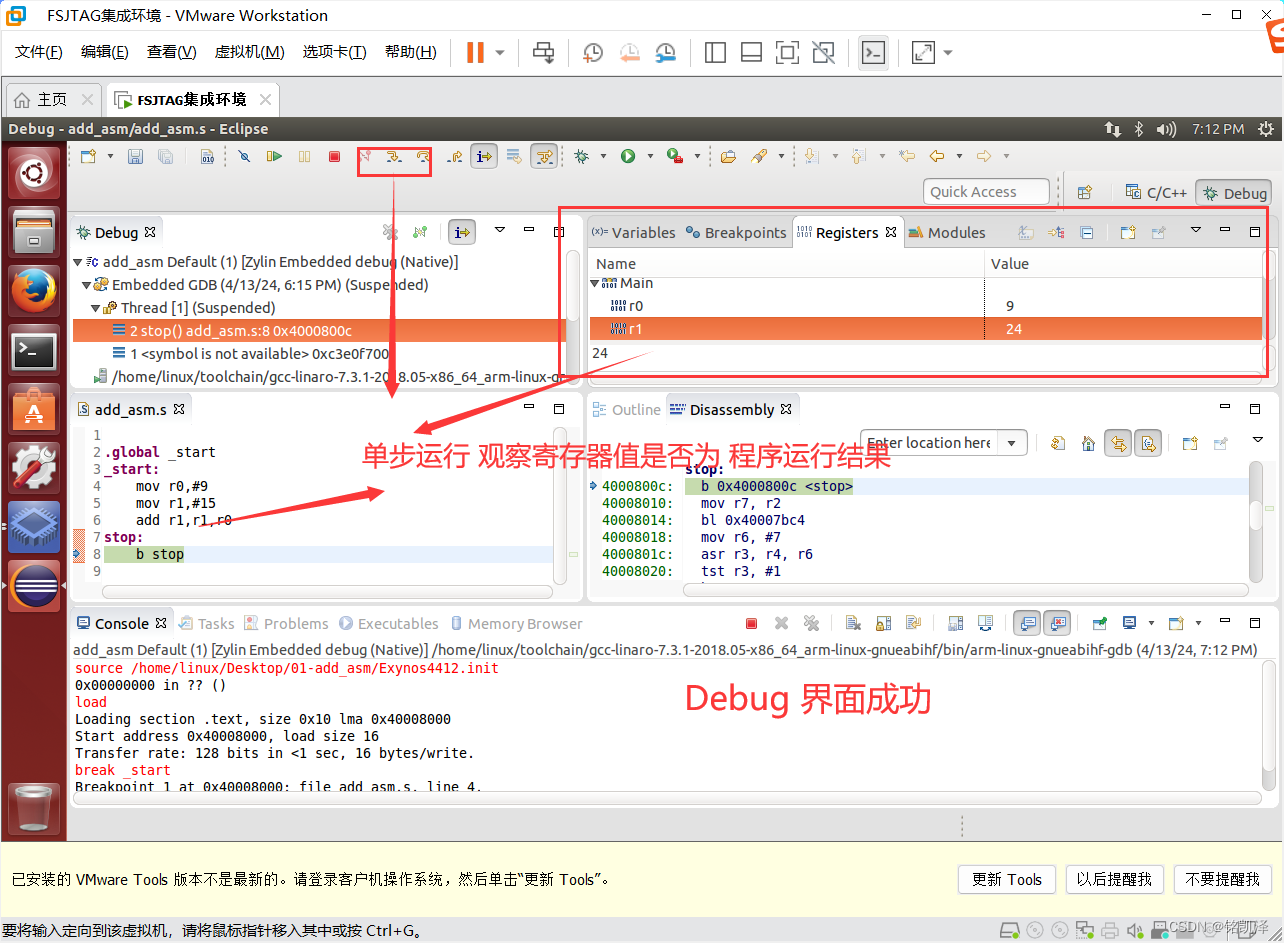Clear the Console output
The image size is (1284, 943).
853,623
